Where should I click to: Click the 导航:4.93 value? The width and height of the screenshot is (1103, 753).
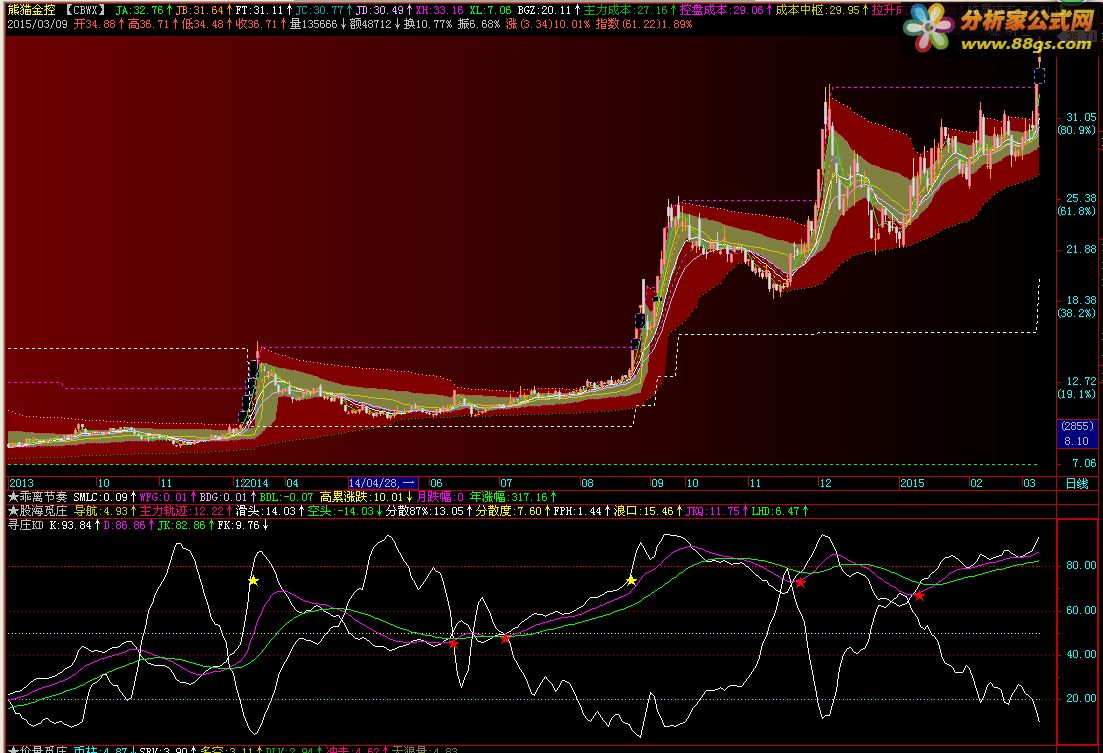click(101, 511)
